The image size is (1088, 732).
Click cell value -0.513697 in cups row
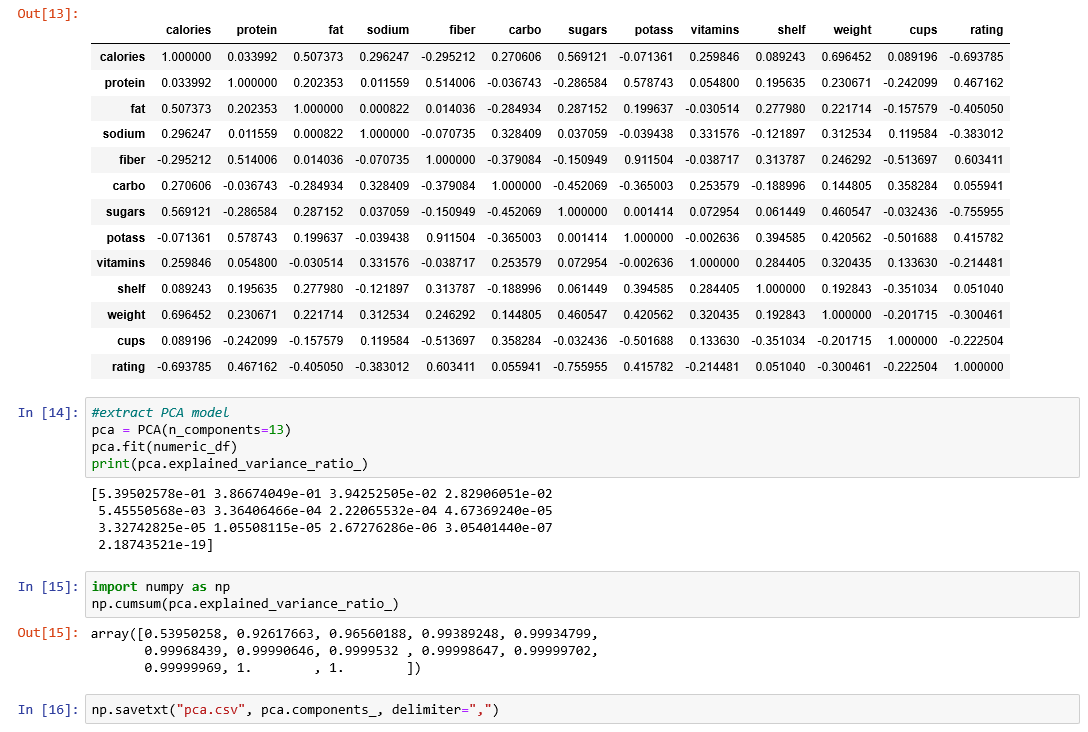click(x=450, y=341)
